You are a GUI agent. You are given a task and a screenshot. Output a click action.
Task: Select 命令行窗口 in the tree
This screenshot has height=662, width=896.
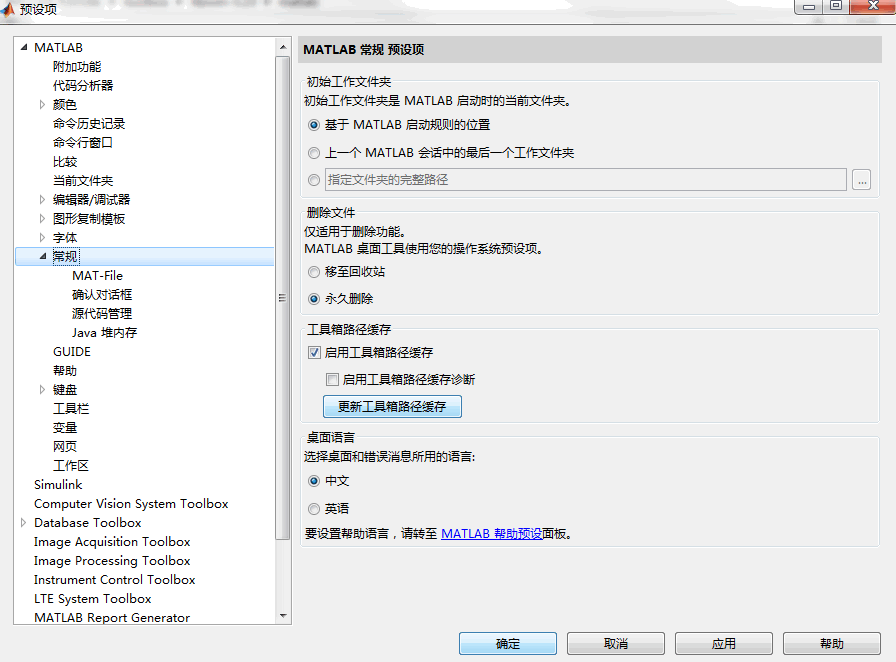tap(83, 142)
